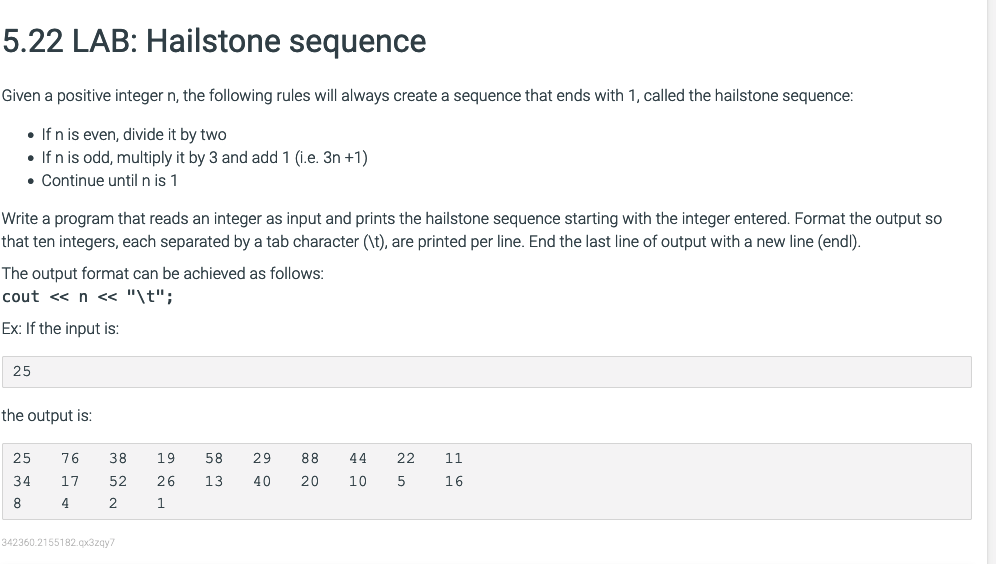Click the bullet 'Continue until n is 1'
The image size is (996, 564).
[109, 180]
